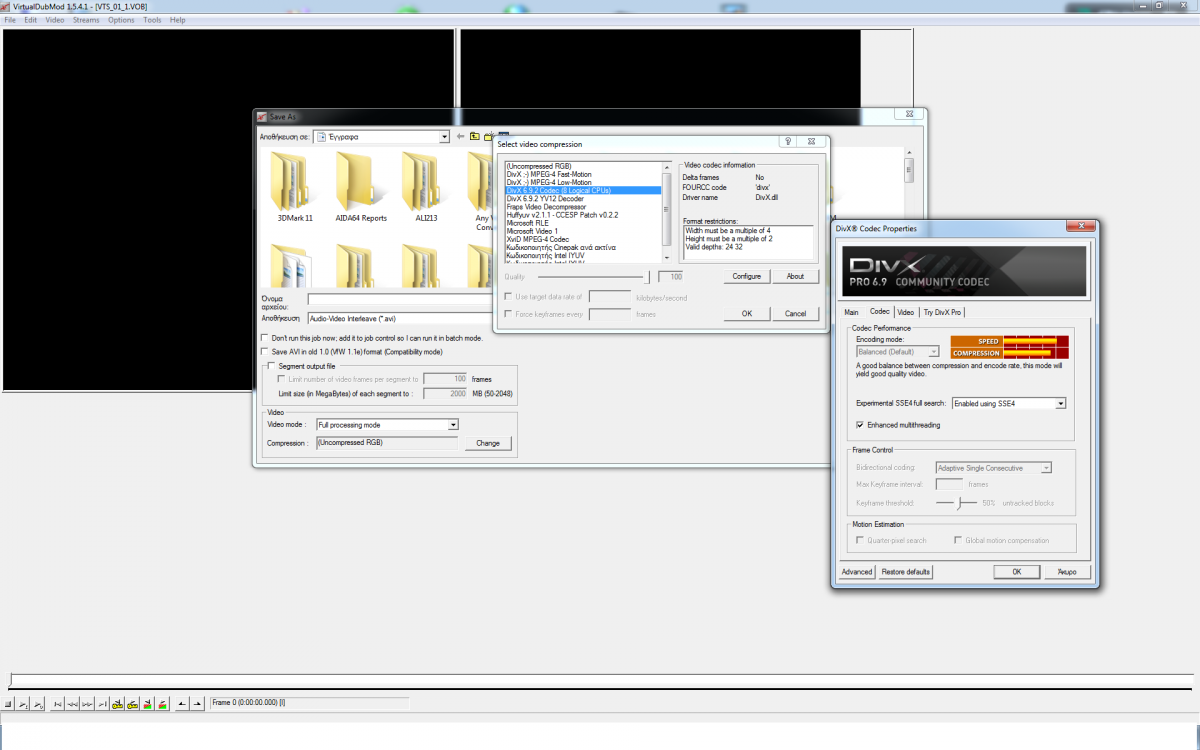Viewport: 1200px width, 750px height.
Task: Open the Video mode dropdown
Action: pyautogui.click(x=453, y=425)
